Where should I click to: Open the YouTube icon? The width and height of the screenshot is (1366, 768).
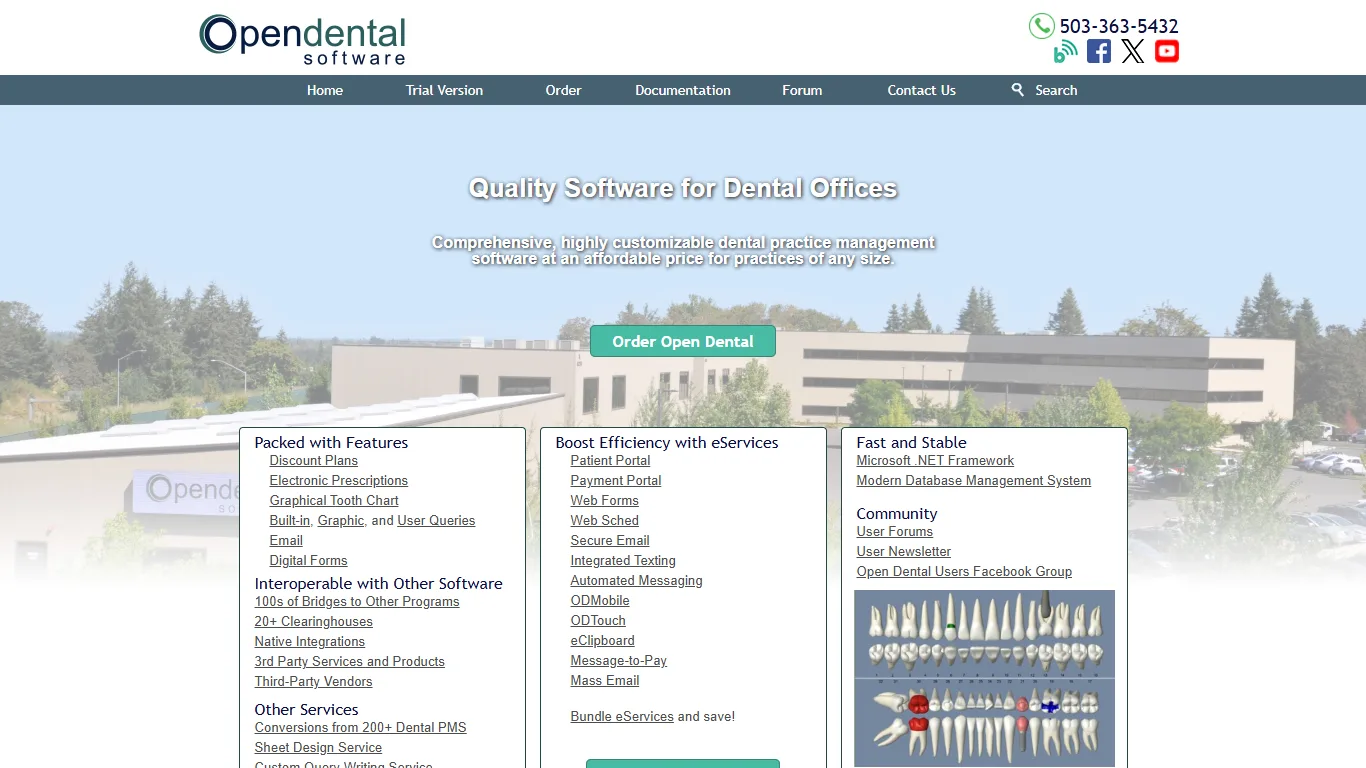[x=1167, y=51]
